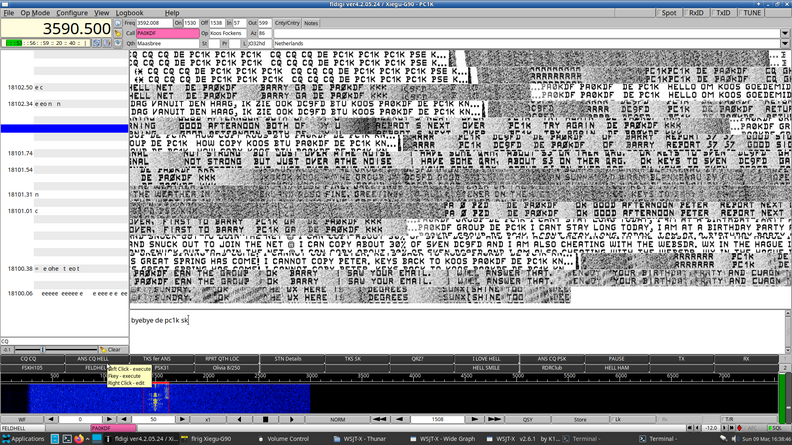792x445 pixels.
Task: Toggle the TxID button
Action: click(x=723, y=13)
